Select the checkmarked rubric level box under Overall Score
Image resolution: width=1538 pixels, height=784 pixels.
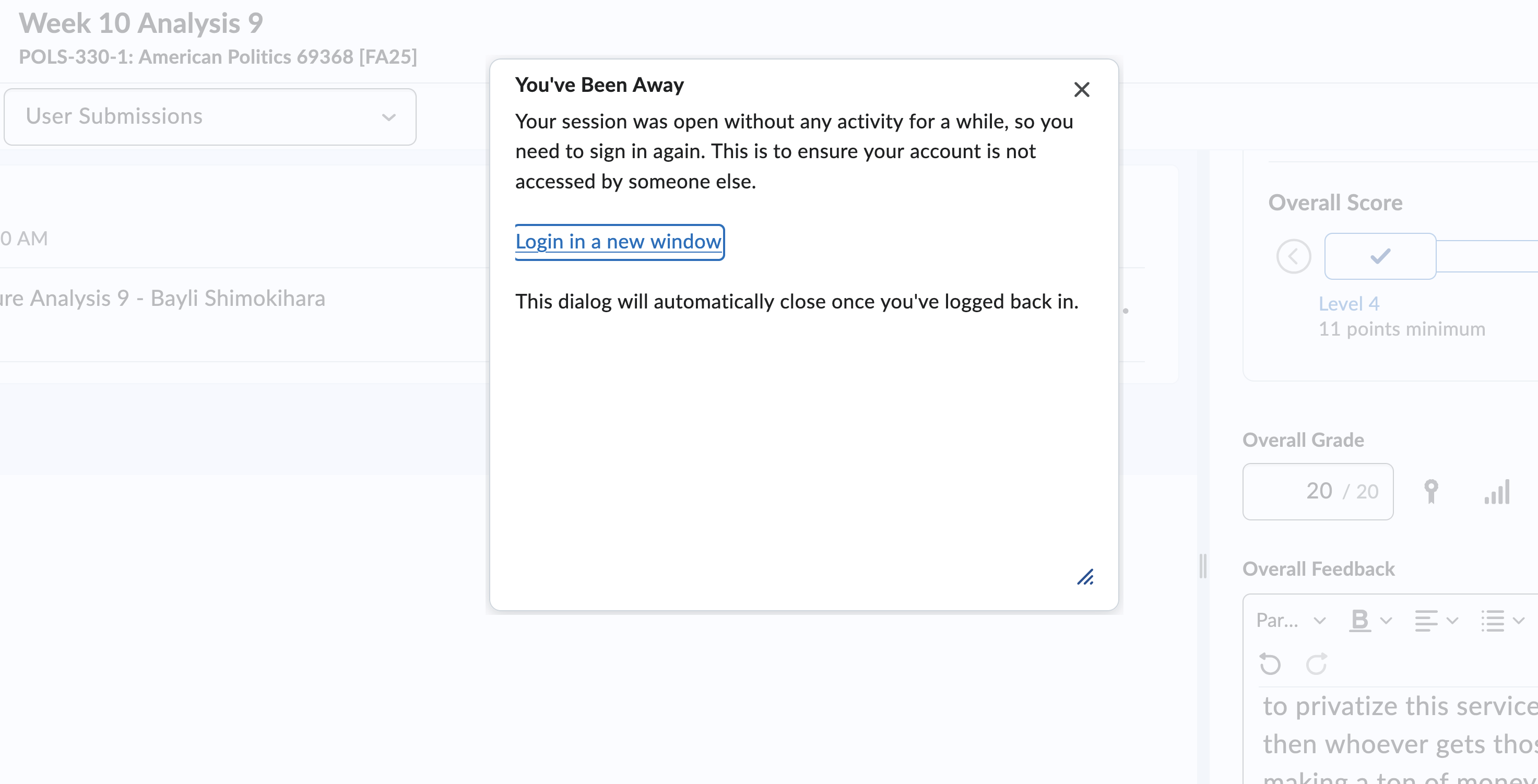point(1380,256)
